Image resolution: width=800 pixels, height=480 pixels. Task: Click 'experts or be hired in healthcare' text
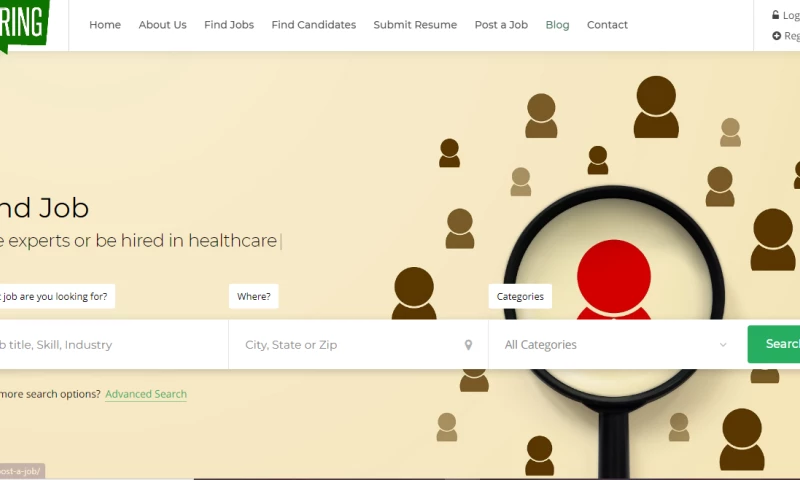click(142, 240)
